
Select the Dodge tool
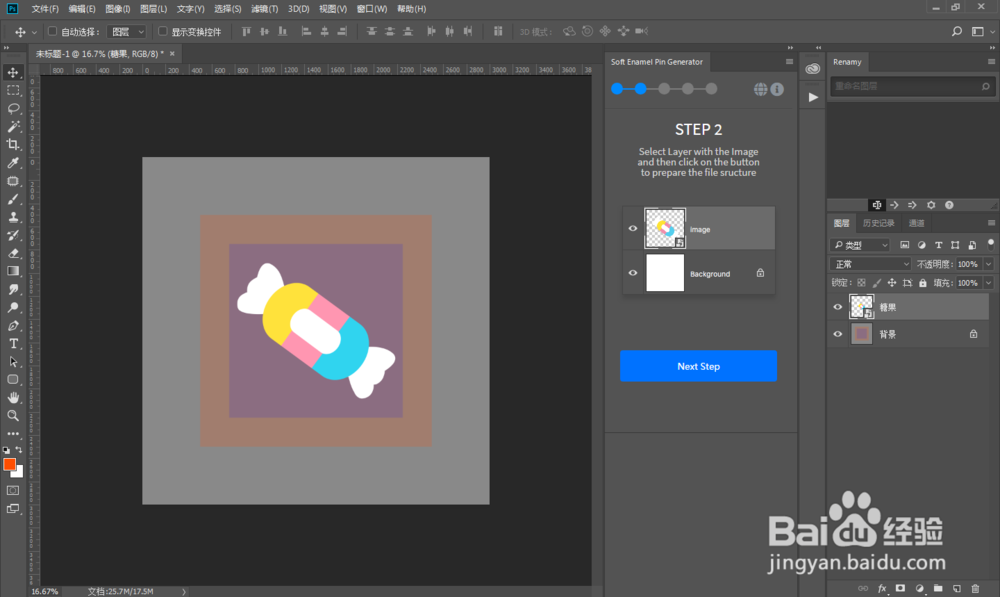(13, 307)
